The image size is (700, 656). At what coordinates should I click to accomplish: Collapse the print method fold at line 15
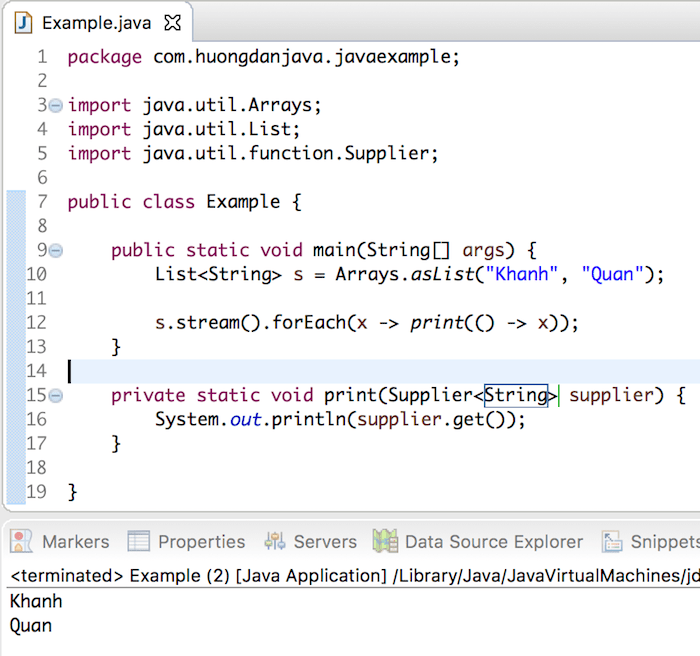56,396
